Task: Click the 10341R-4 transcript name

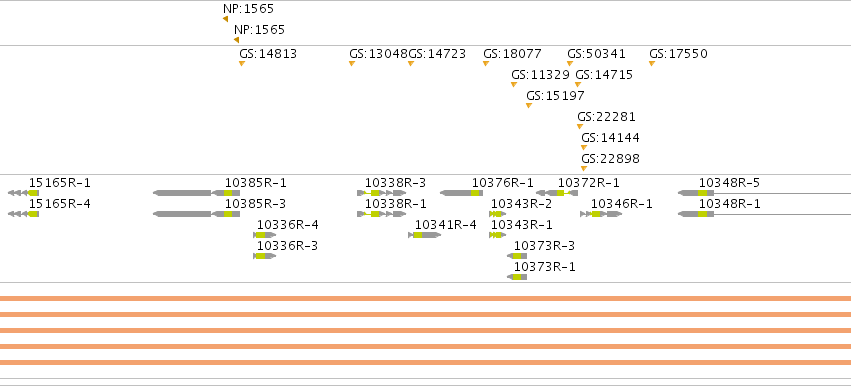Action: pos(446,225)
